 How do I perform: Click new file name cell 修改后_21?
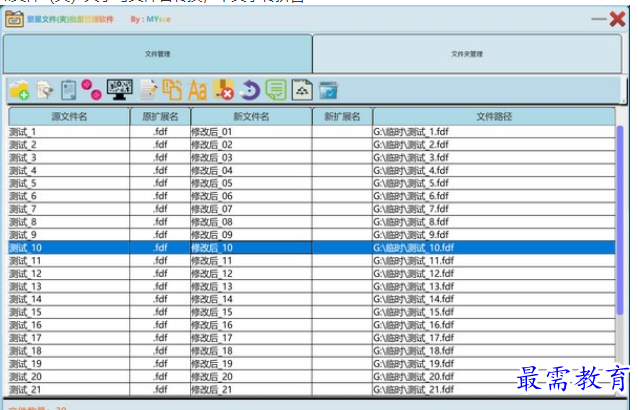pos(251,390)
